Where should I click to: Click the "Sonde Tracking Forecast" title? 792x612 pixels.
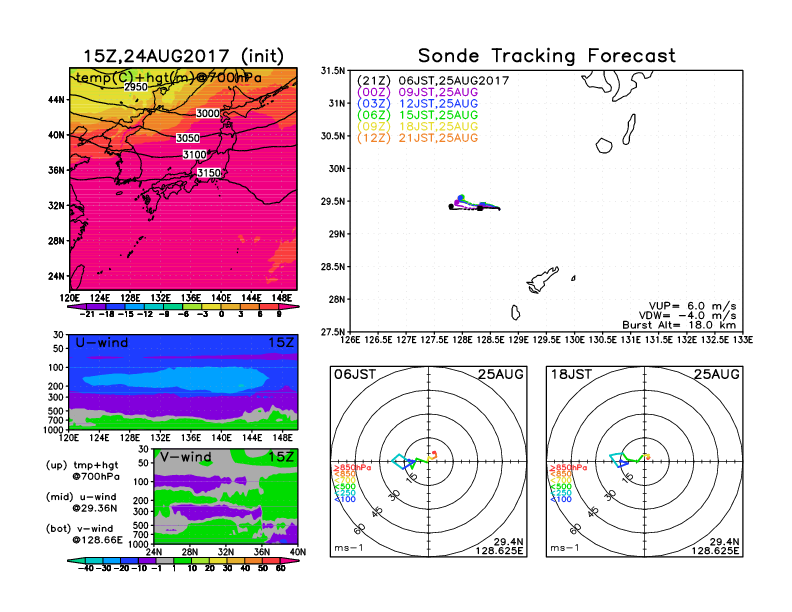(547, 56)
